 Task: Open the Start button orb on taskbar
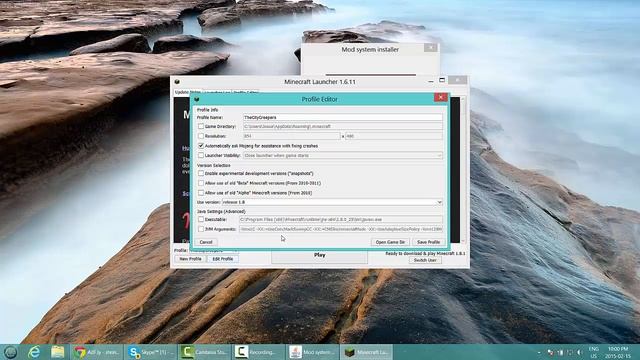pos(10,352)
